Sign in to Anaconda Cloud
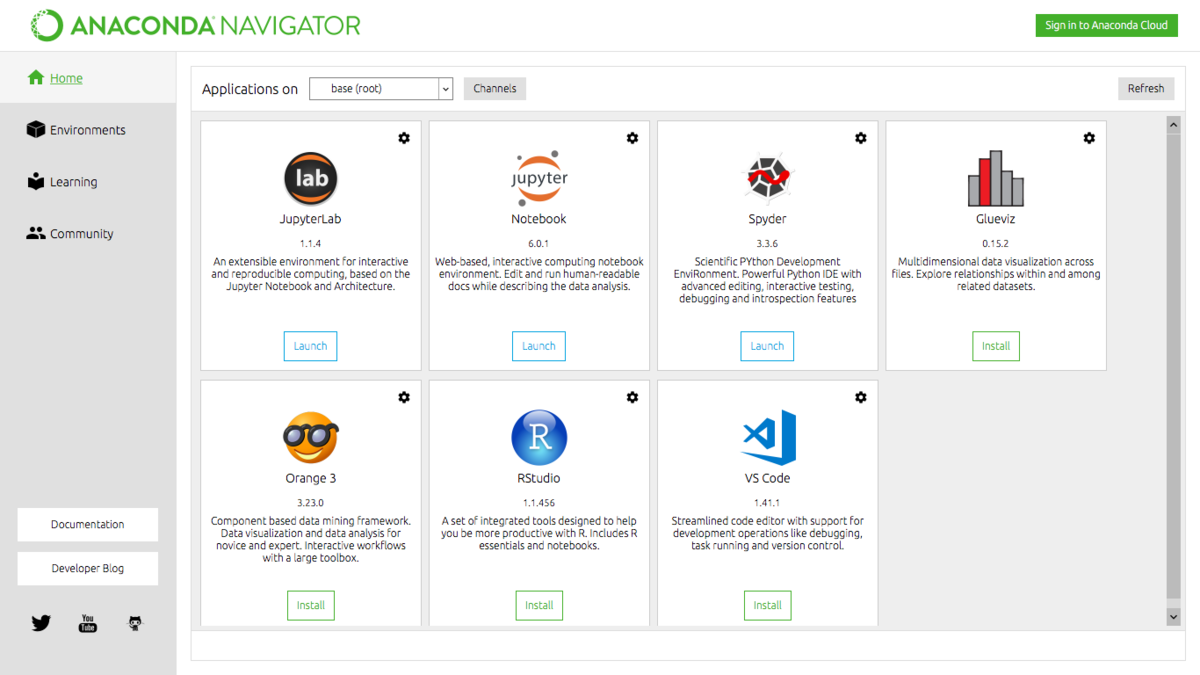This screenshot has width=1200, height=675. click(x=1106, y=25)
